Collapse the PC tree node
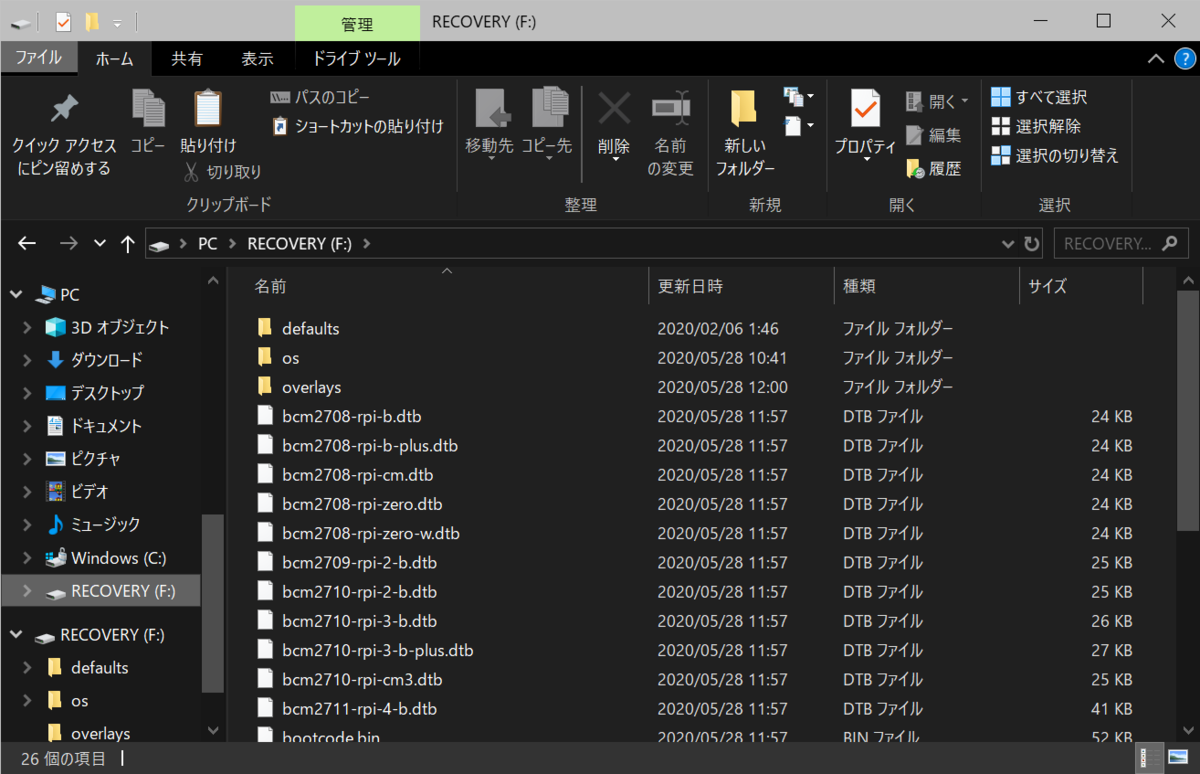 (16, 295)
